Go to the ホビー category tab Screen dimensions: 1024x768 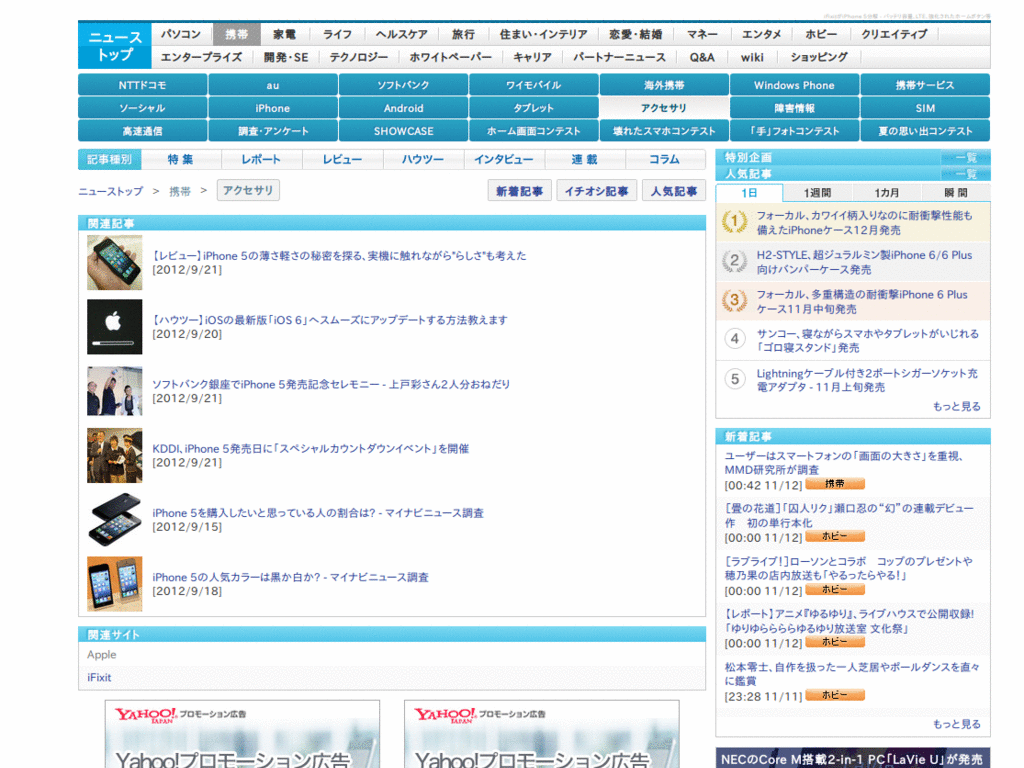821,34
